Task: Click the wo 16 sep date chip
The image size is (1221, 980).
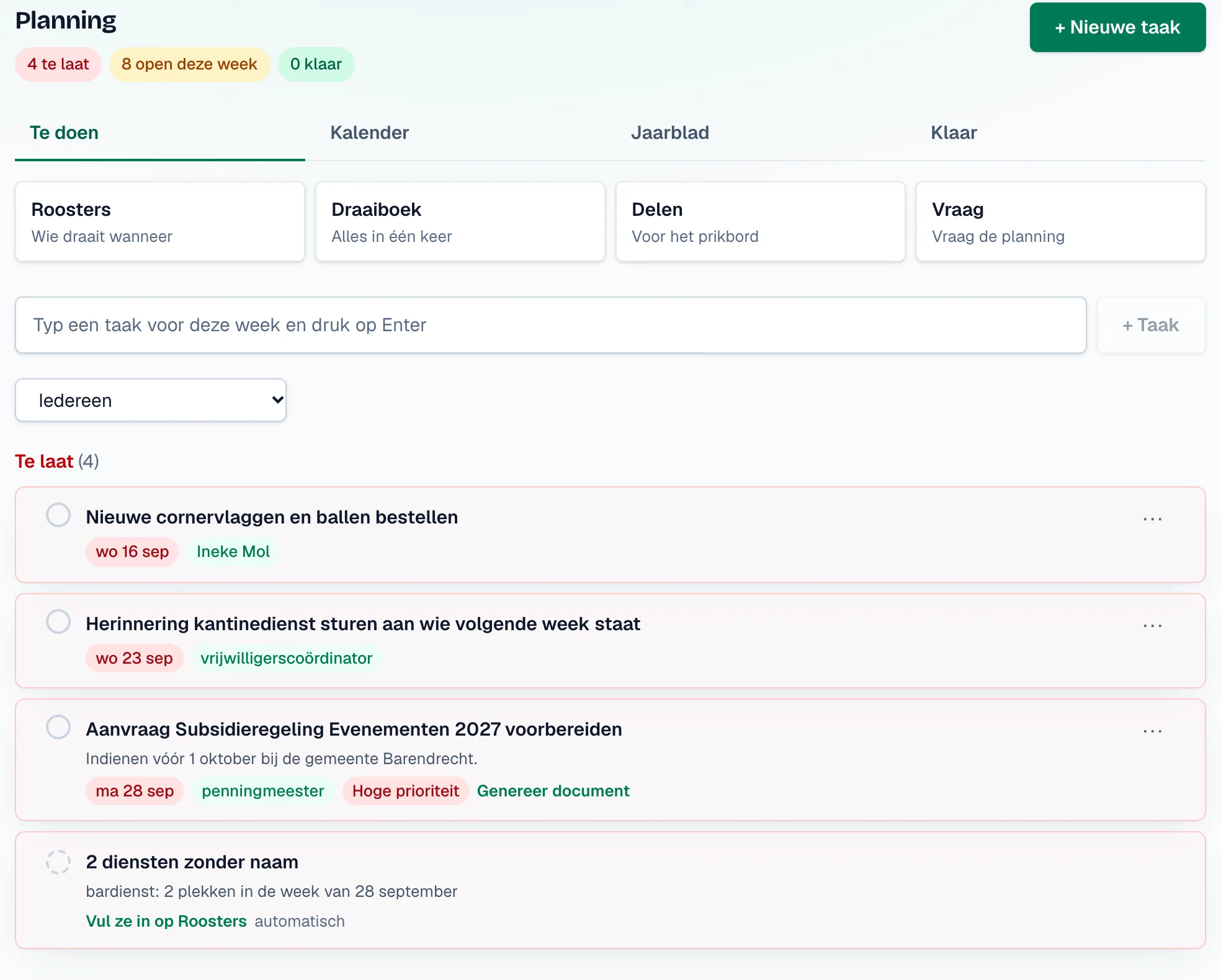Action: (x=132, y=551)
